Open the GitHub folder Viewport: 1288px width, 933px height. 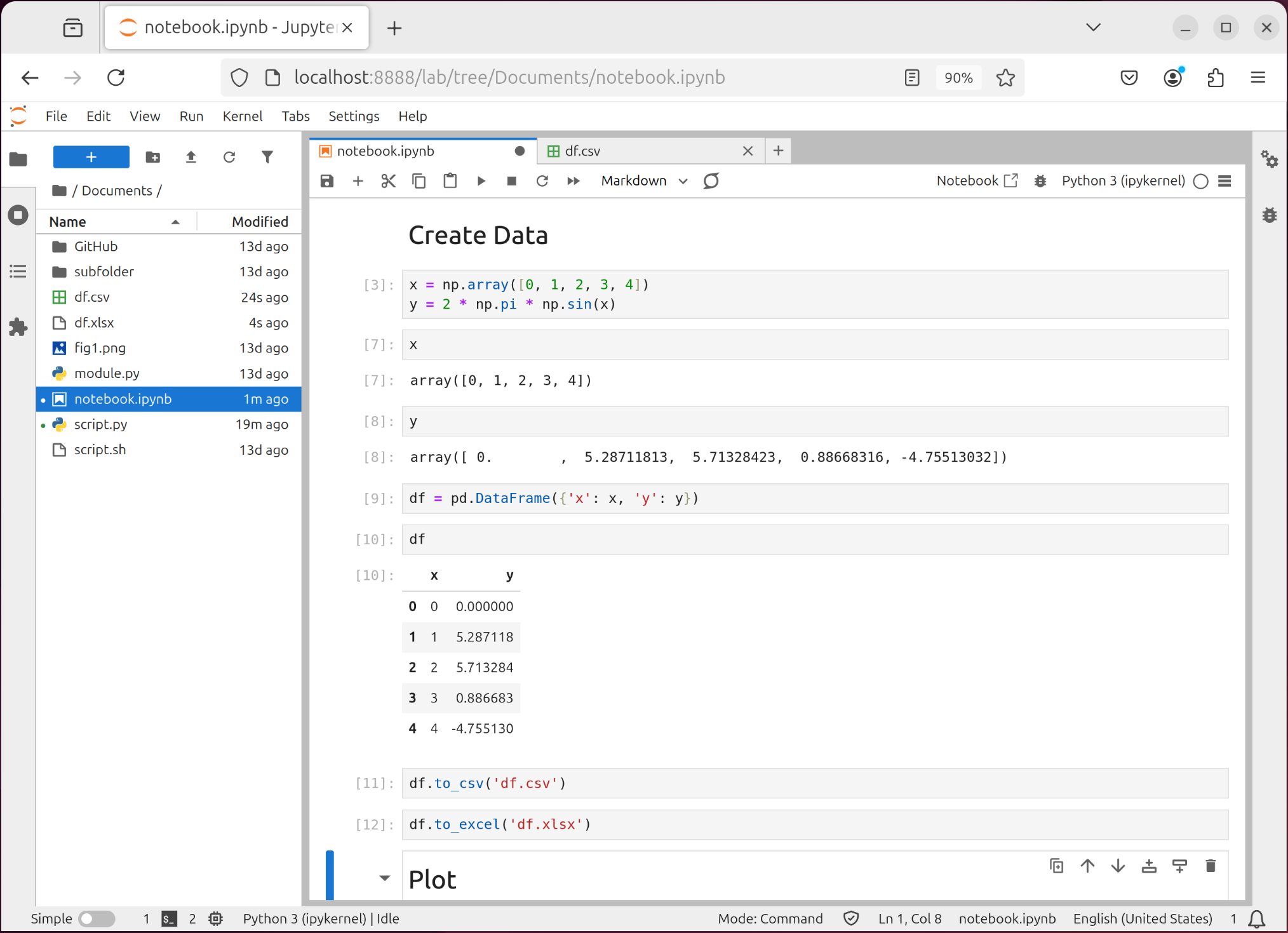[x=168, y=246]
